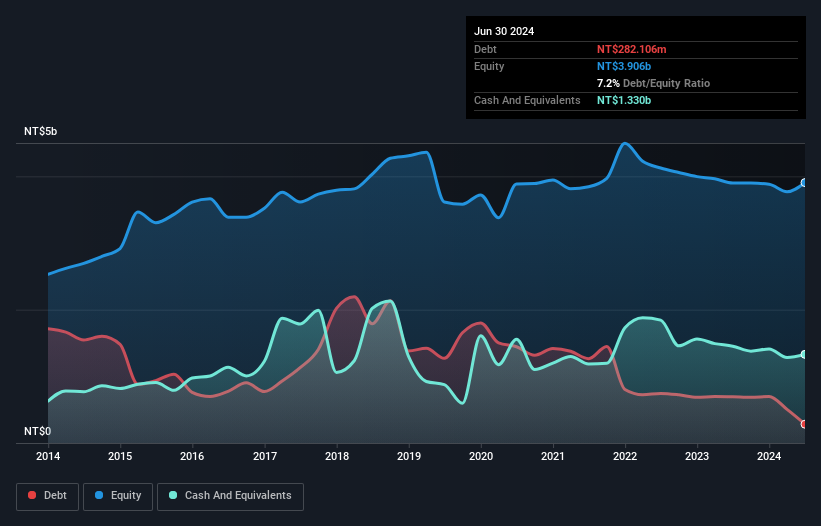Click the 2016 x-axis label
This screenshot has height=526, width=821.
[192, 456]
